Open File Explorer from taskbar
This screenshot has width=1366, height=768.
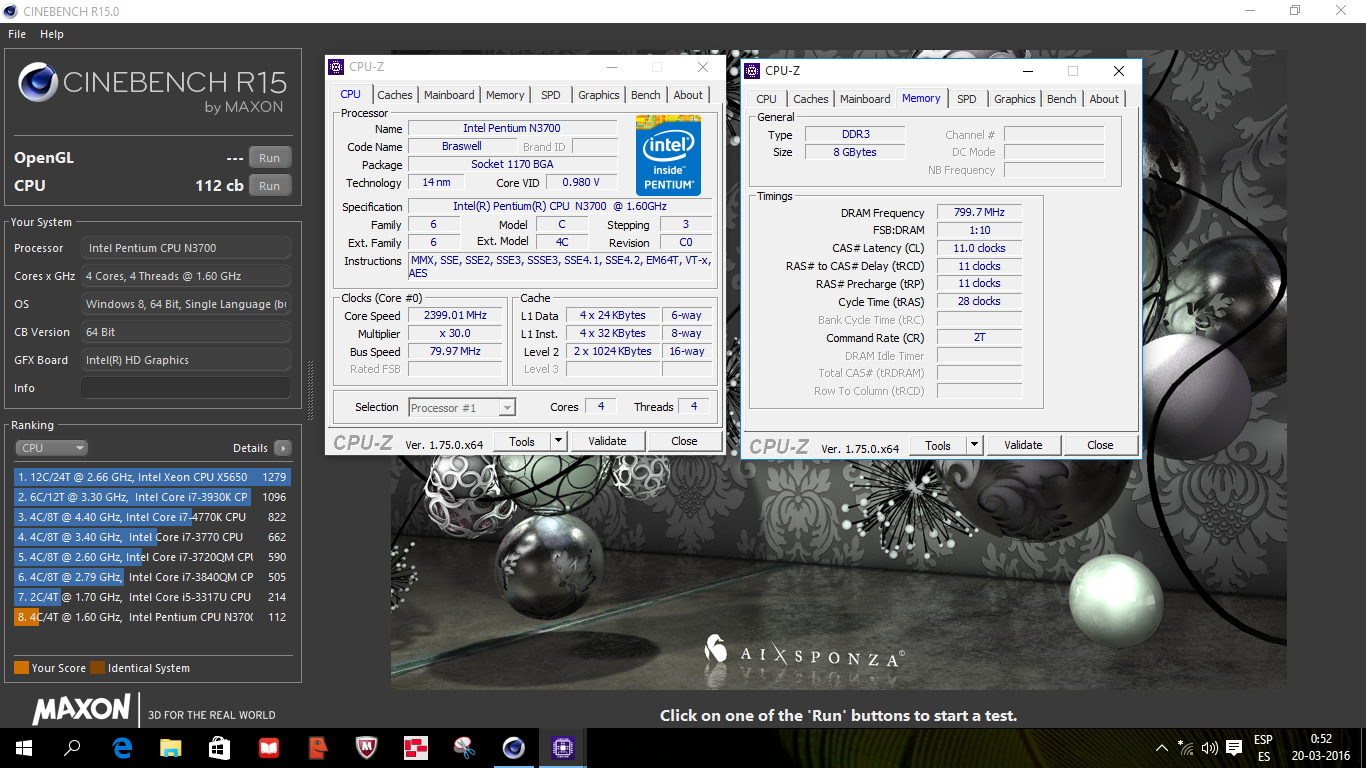[171, 747]
